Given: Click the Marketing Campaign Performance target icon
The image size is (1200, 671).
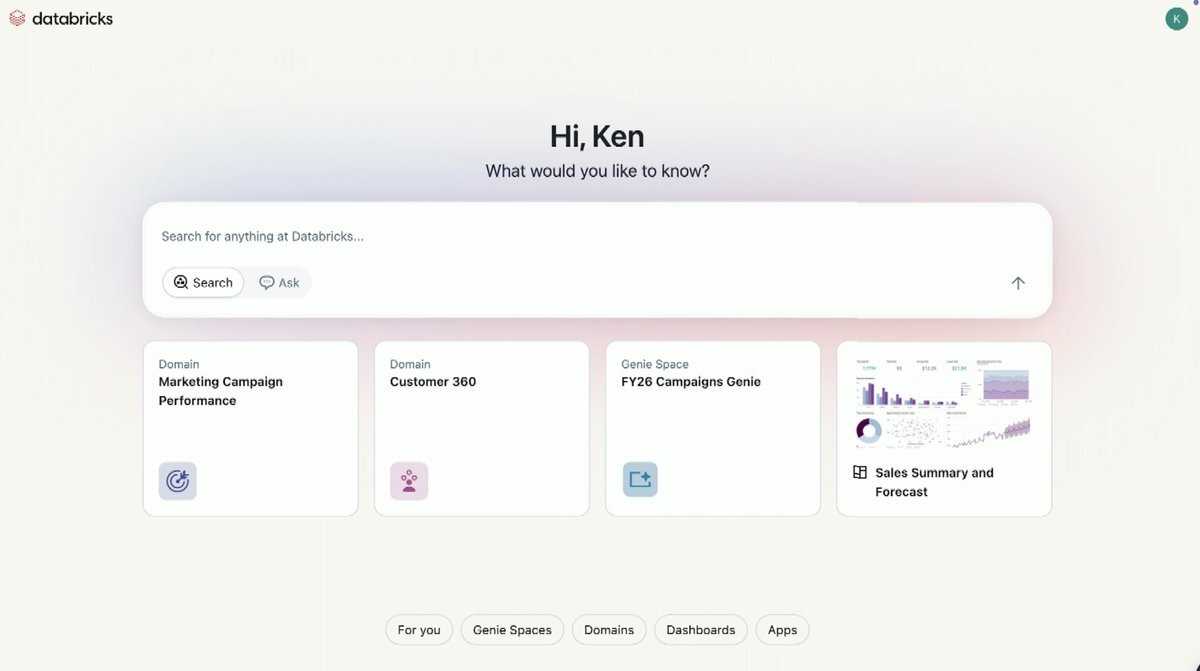Looking at the screenshot, I should point(178,481).
